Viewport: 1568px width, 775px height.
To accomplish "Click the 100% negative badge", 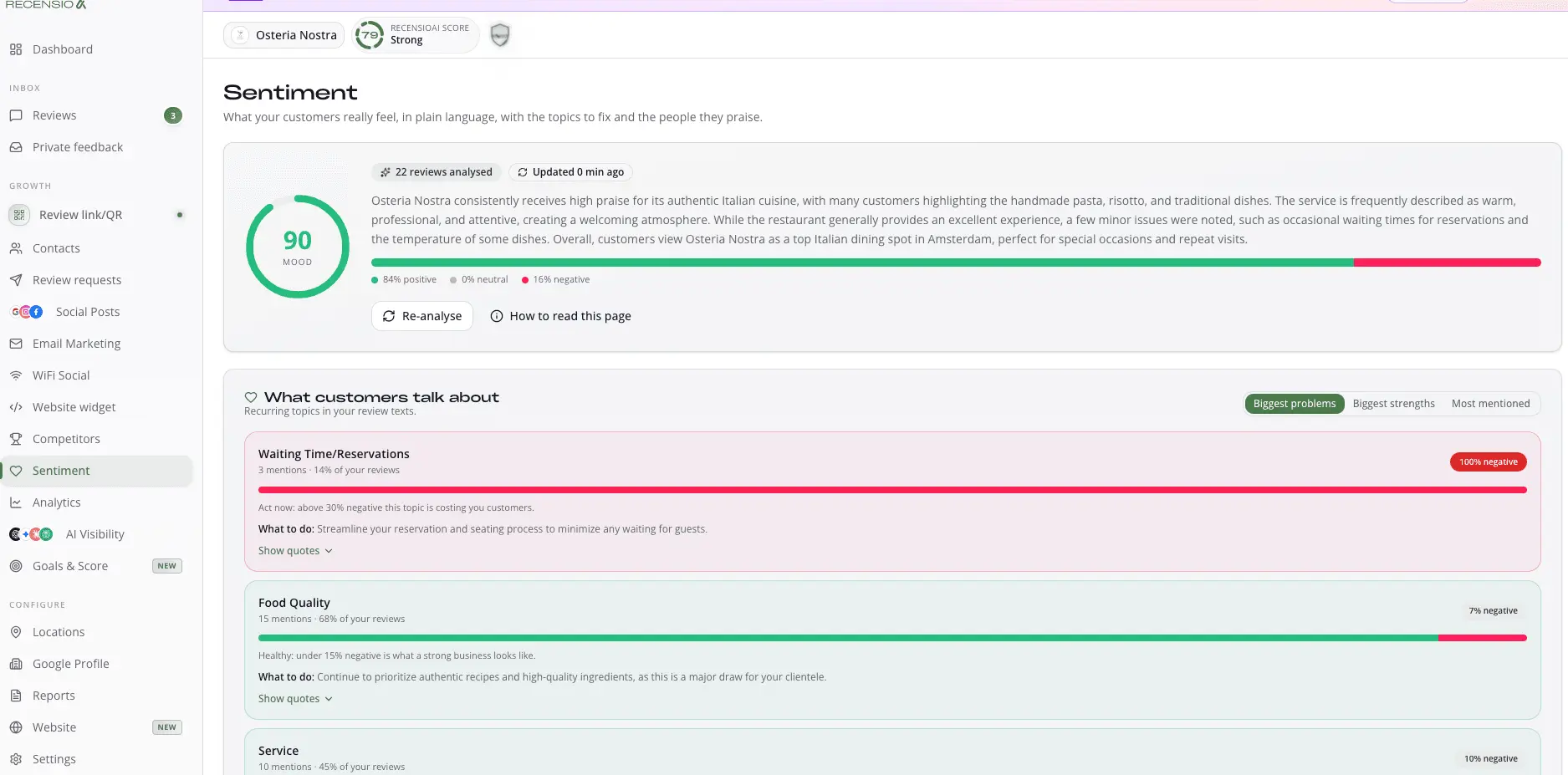I will [1489, 462].
